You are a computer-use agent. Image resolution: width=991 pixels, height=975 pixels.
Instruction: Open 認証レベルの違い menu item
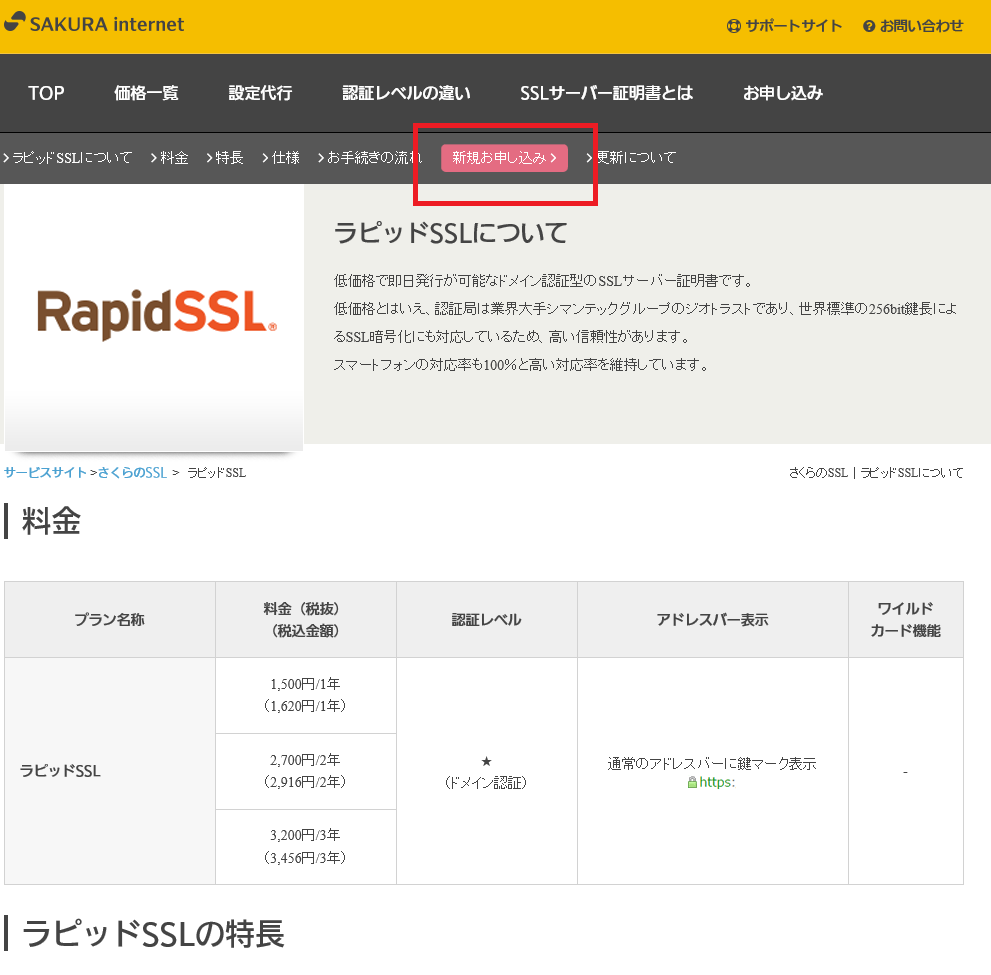(406, 93)
